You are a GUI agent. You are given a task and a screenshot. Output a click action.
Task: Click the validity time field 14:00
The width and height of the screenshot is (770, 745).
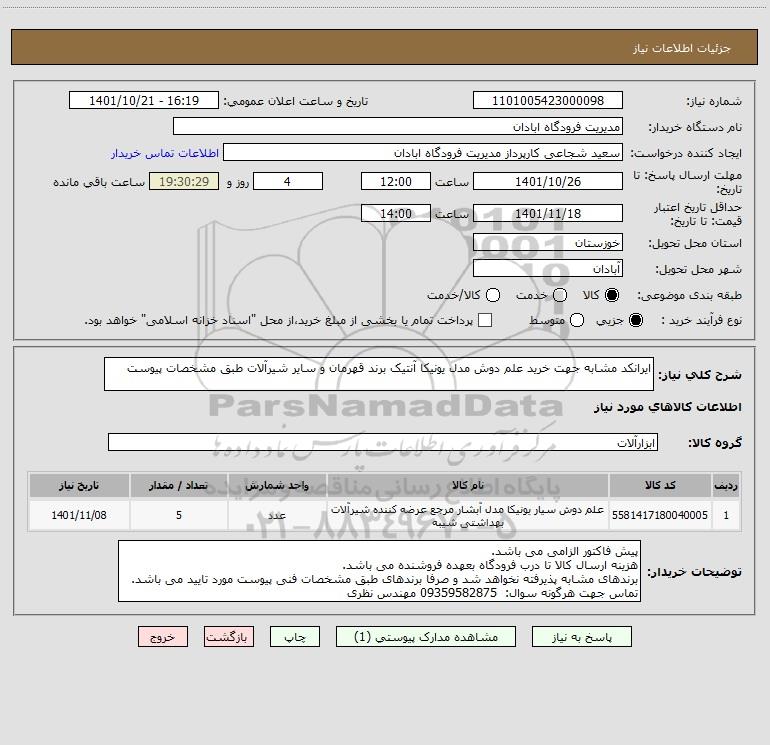pyautogui.click(x=396, y=213)
